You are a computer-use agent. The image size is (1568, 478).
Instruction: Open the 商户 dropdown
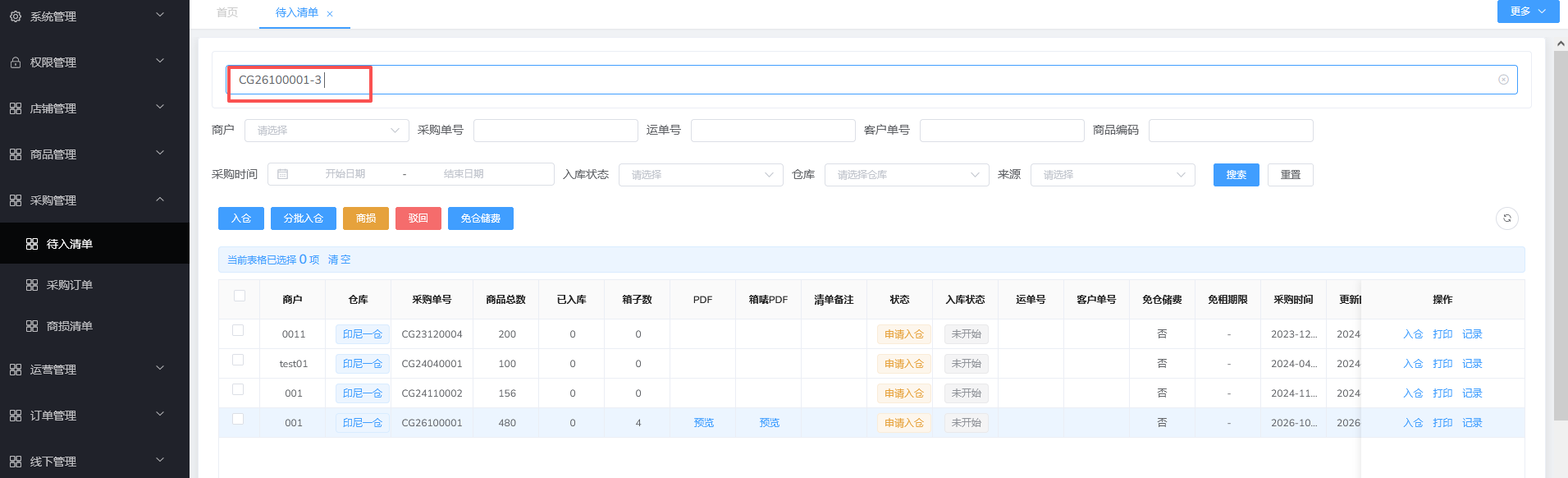327,131
